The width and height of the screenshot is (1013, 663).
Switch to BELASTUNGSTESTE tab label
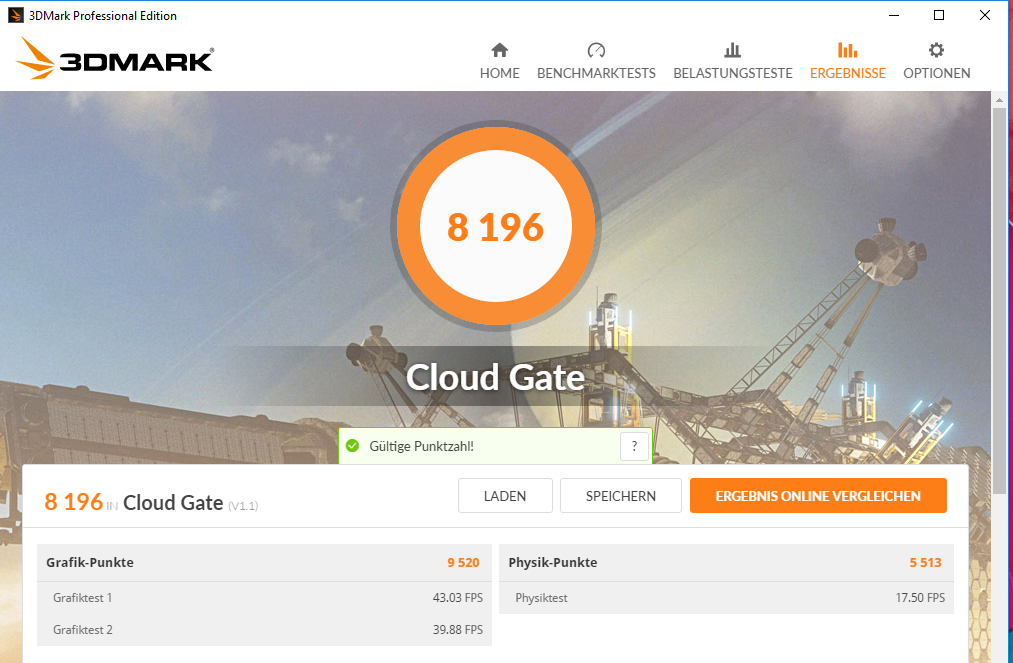click(733, 73)
